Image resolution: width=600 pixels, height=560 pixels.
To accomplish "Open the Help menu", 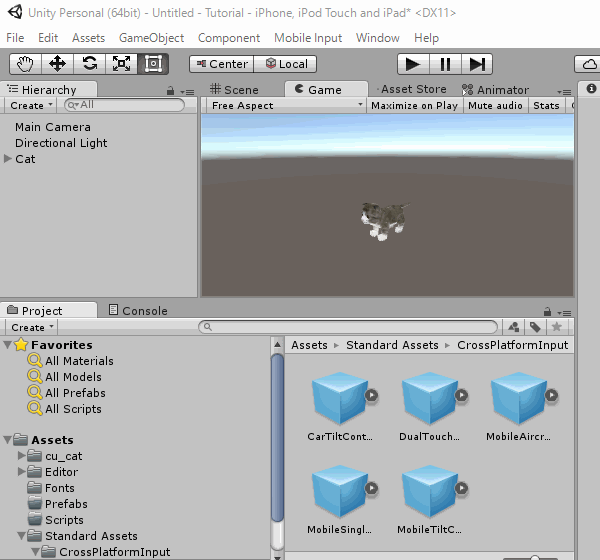I will coord(426,38).
